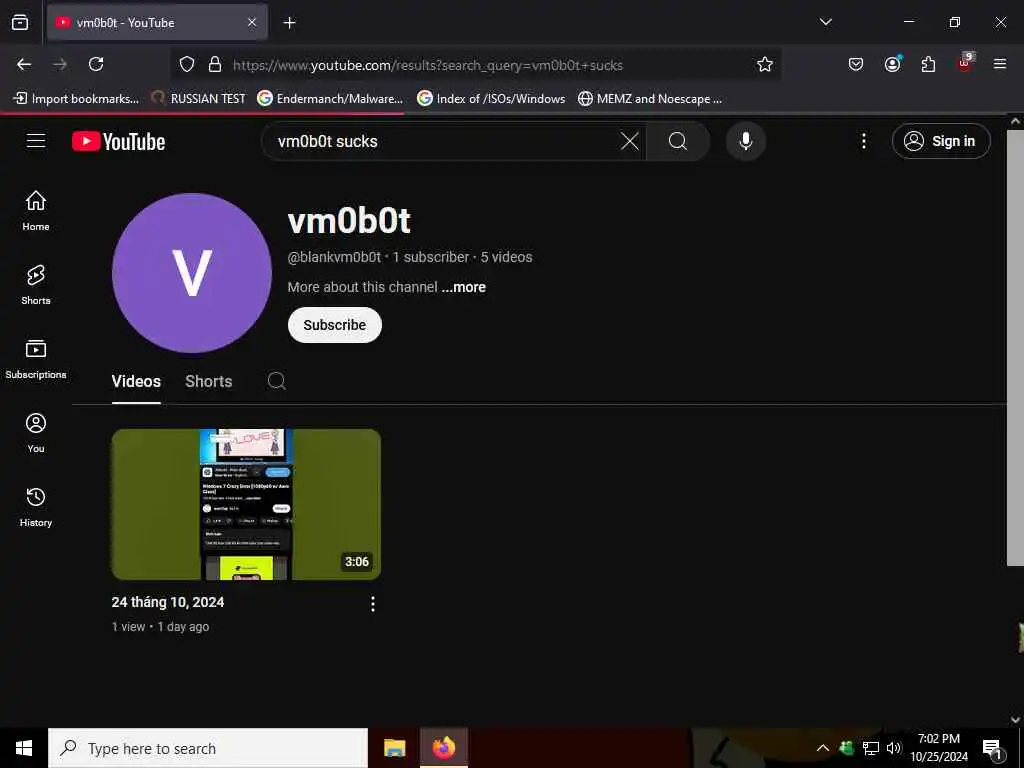This screenshot has height=768, width=1024.
Task: Play the 3:06 video thumbnail
Action: tap(246, 504)
